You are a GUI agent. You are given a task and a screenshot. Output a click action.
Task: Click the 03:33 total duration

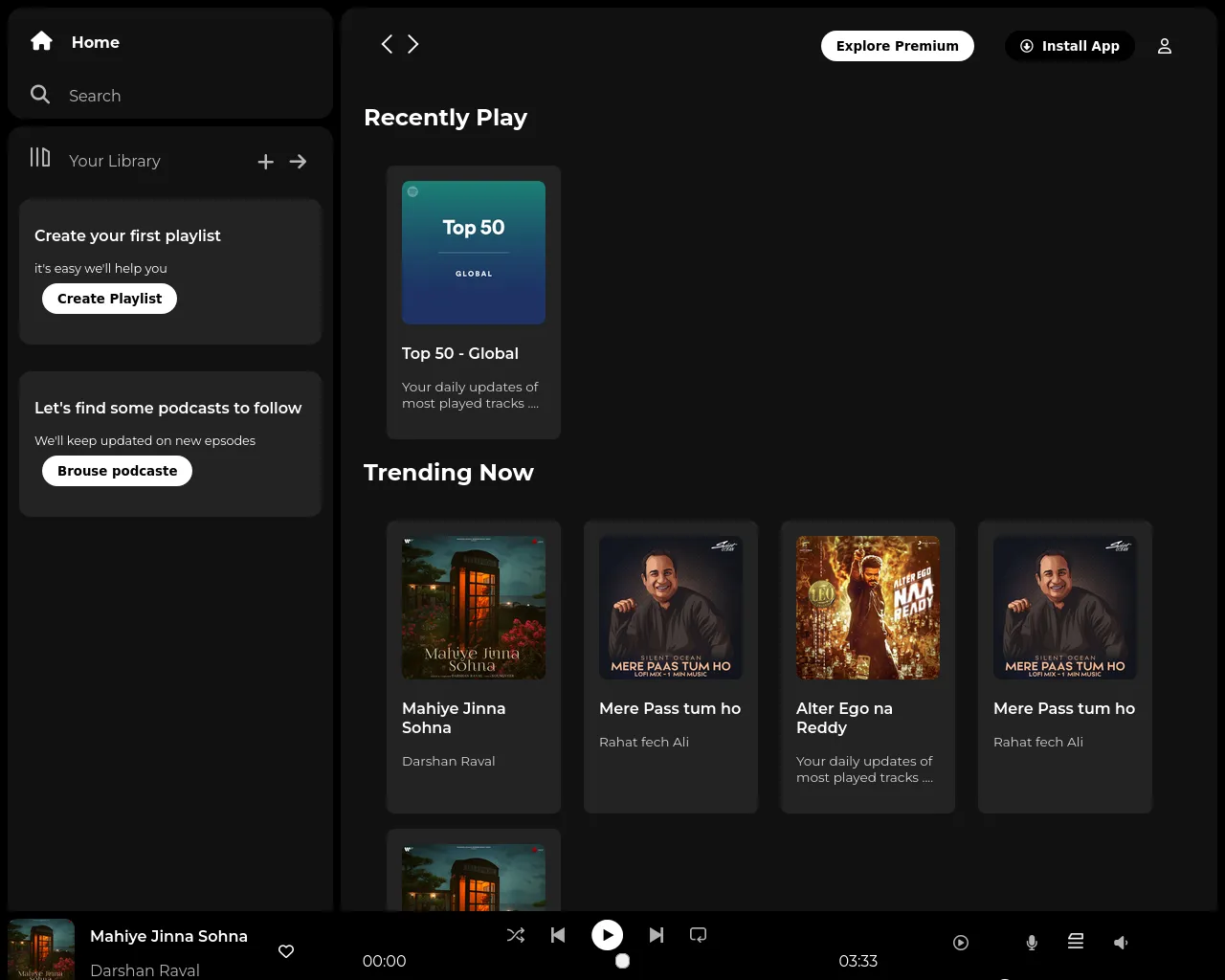858,961
